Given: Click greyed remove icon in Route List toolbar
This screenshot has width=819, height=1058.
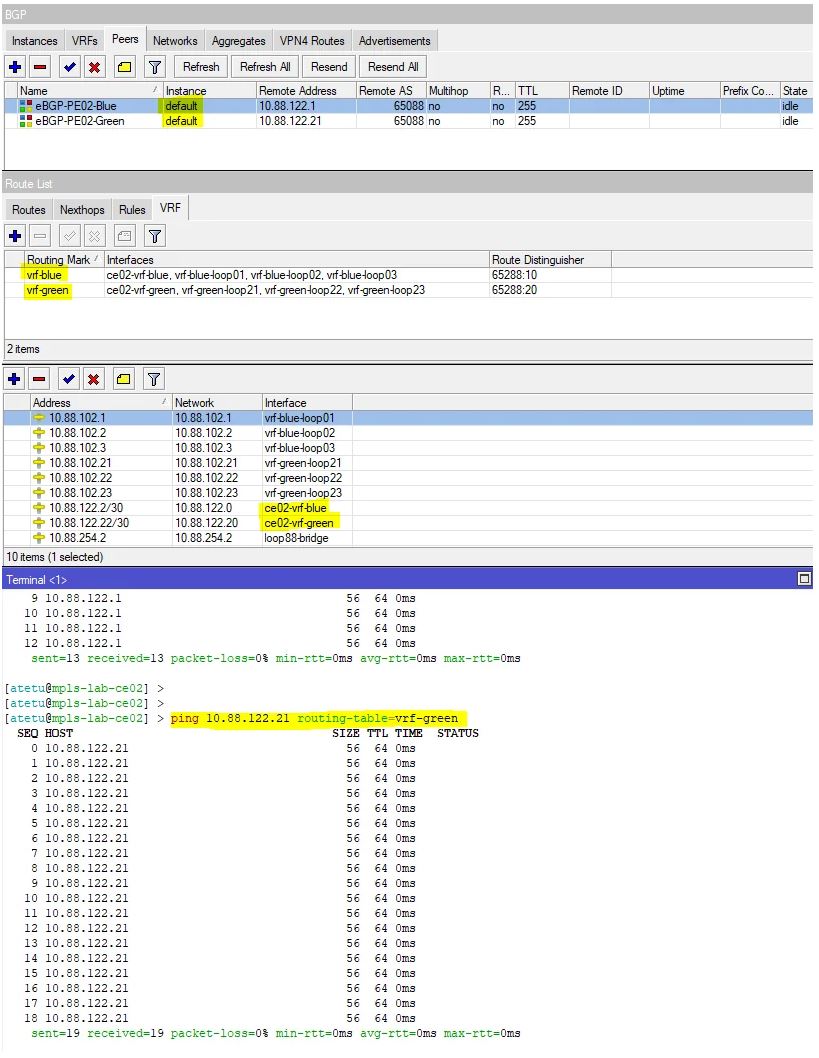Looking at the screenshot, I should [x=40, y=236].
